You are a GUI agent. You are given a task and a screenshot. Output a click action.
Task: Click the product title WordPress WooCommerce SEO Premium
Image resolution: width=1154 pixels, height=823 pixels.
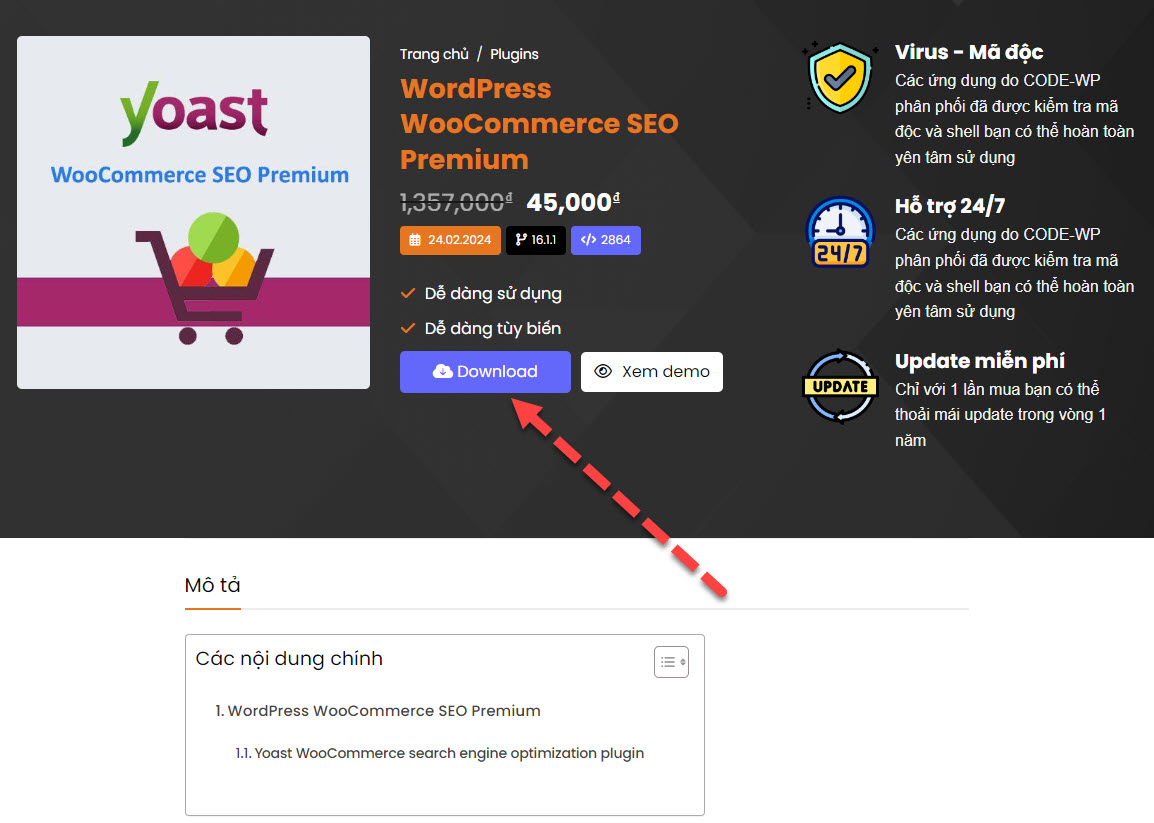[x=539, y=124]
